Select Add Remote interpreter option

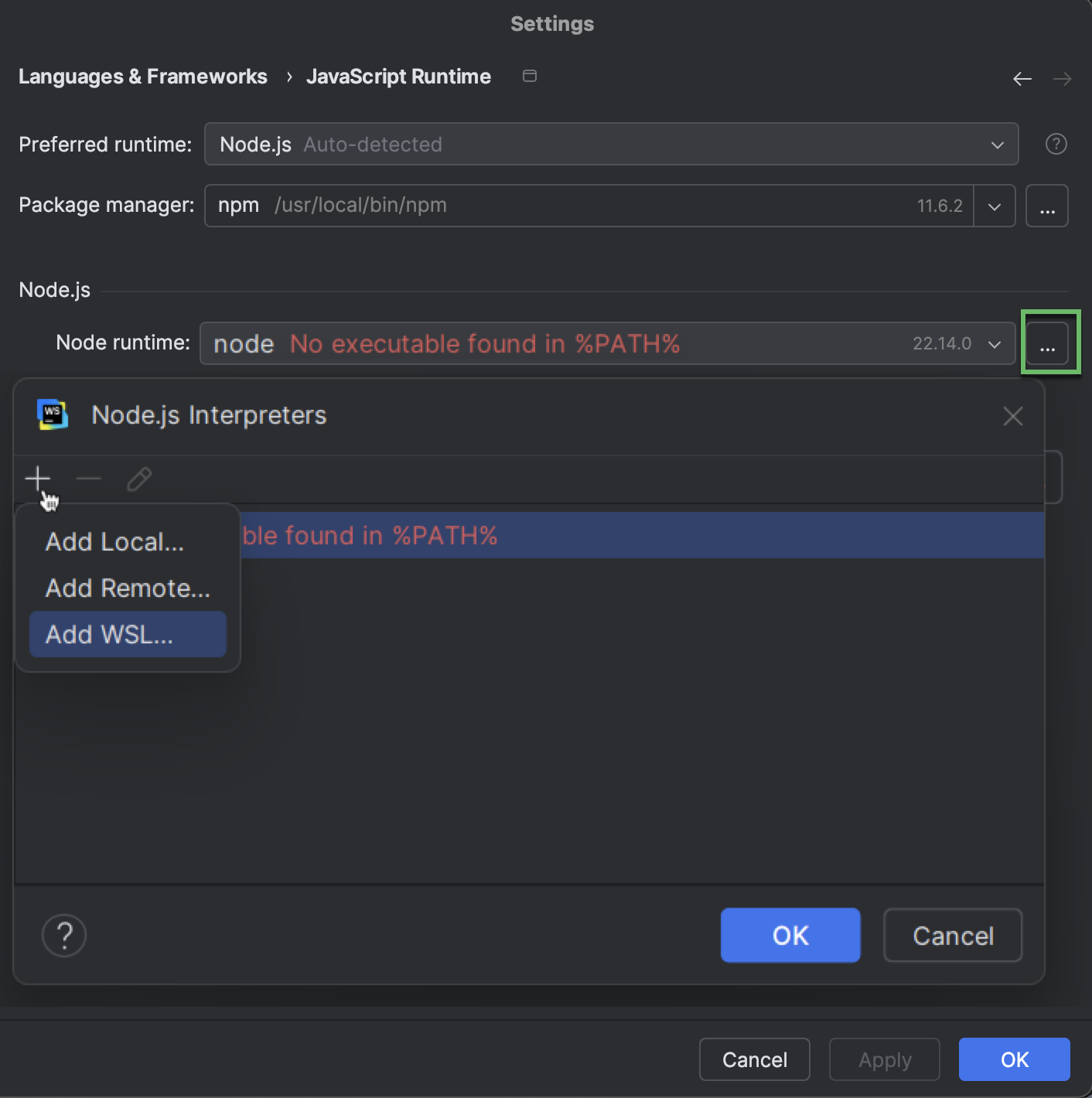tap(127, 588)
